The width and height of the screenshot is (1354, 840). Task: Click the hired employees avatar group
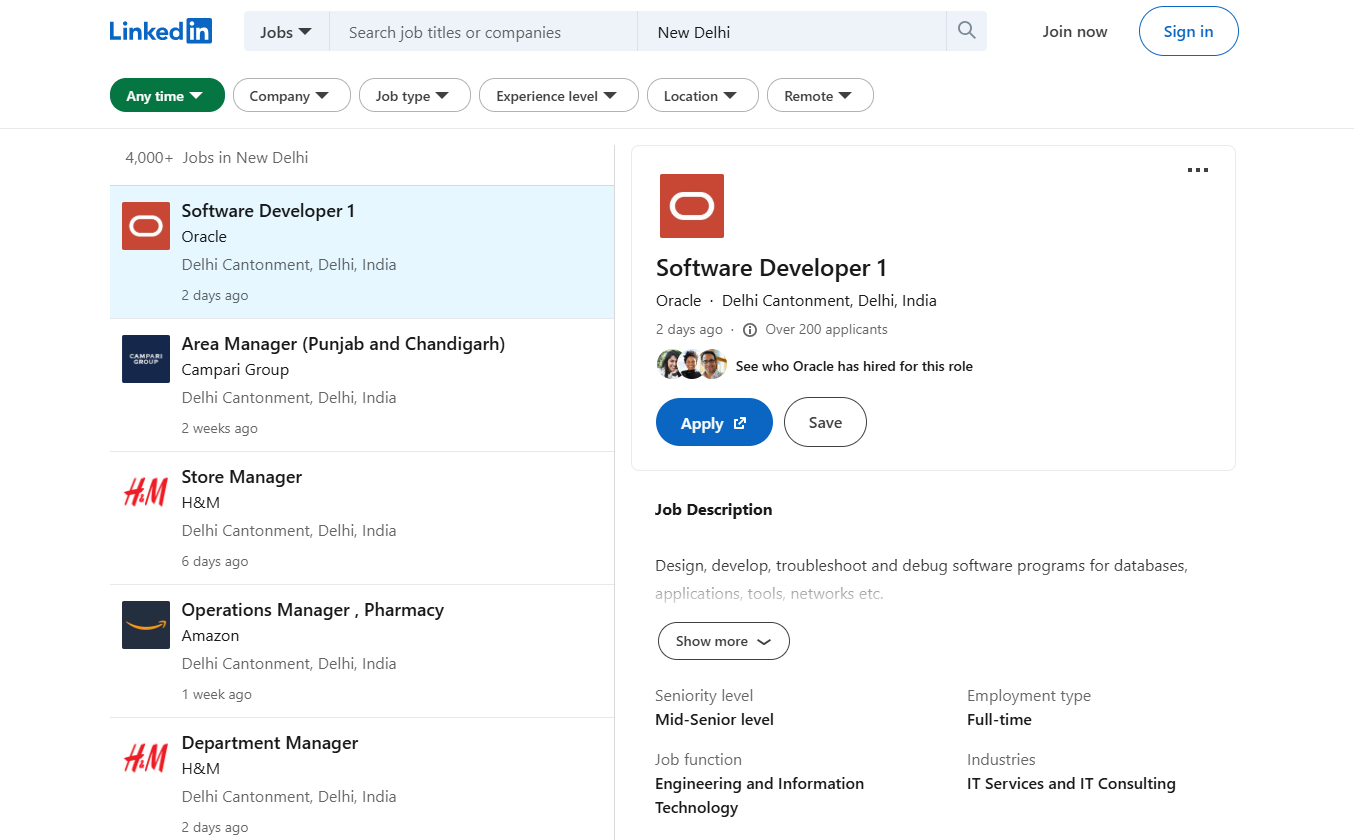click(x=692, y=365)
